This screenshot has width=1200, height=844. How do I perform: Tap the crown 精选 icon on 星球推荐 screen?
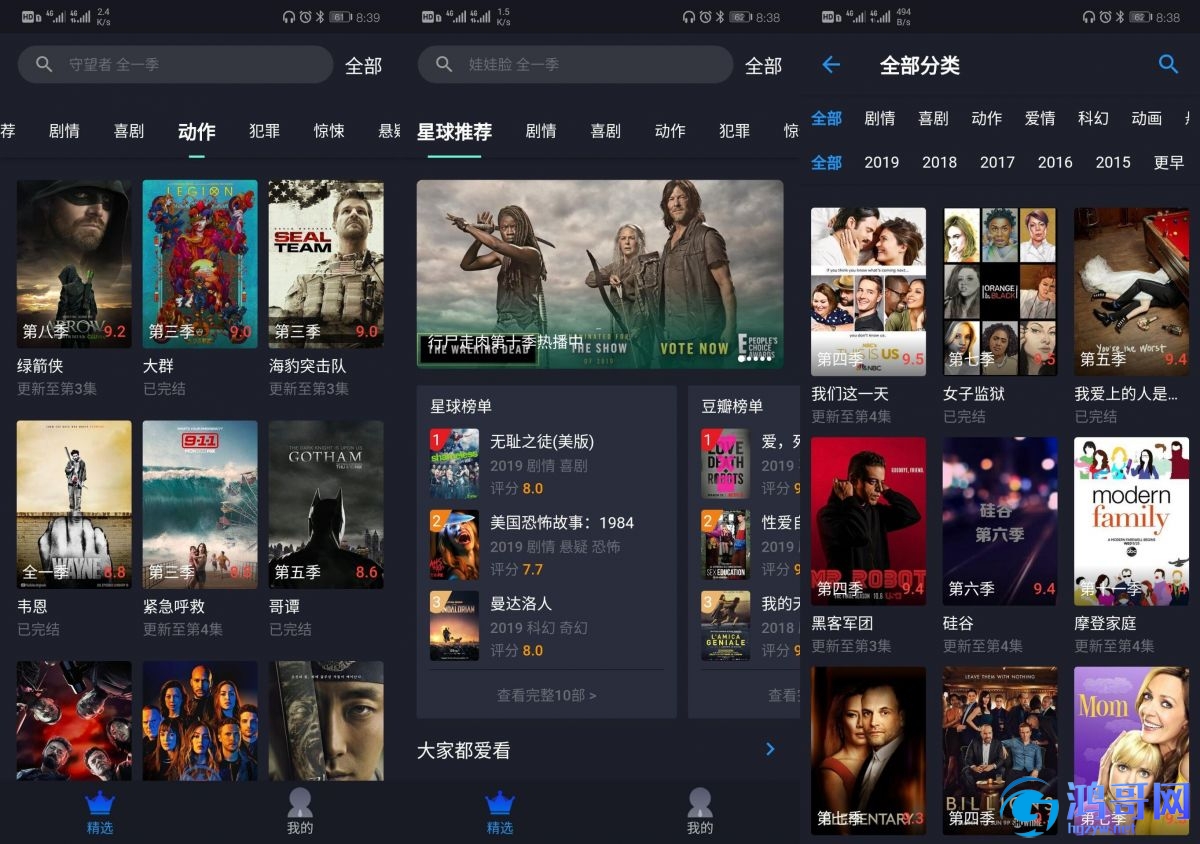click(500, 803)
